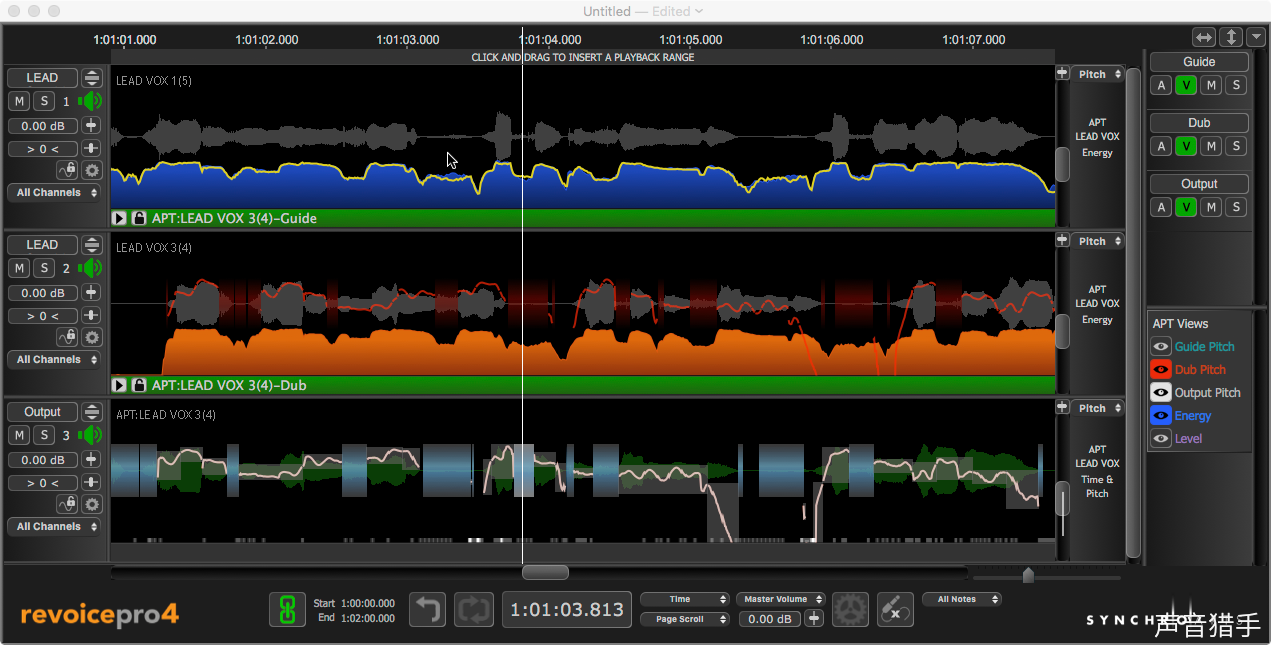Viewport: 1271px width, 645px height.
Task: Click the plus icon above track 2 Pitch panel
Action: click(1062, 241)
